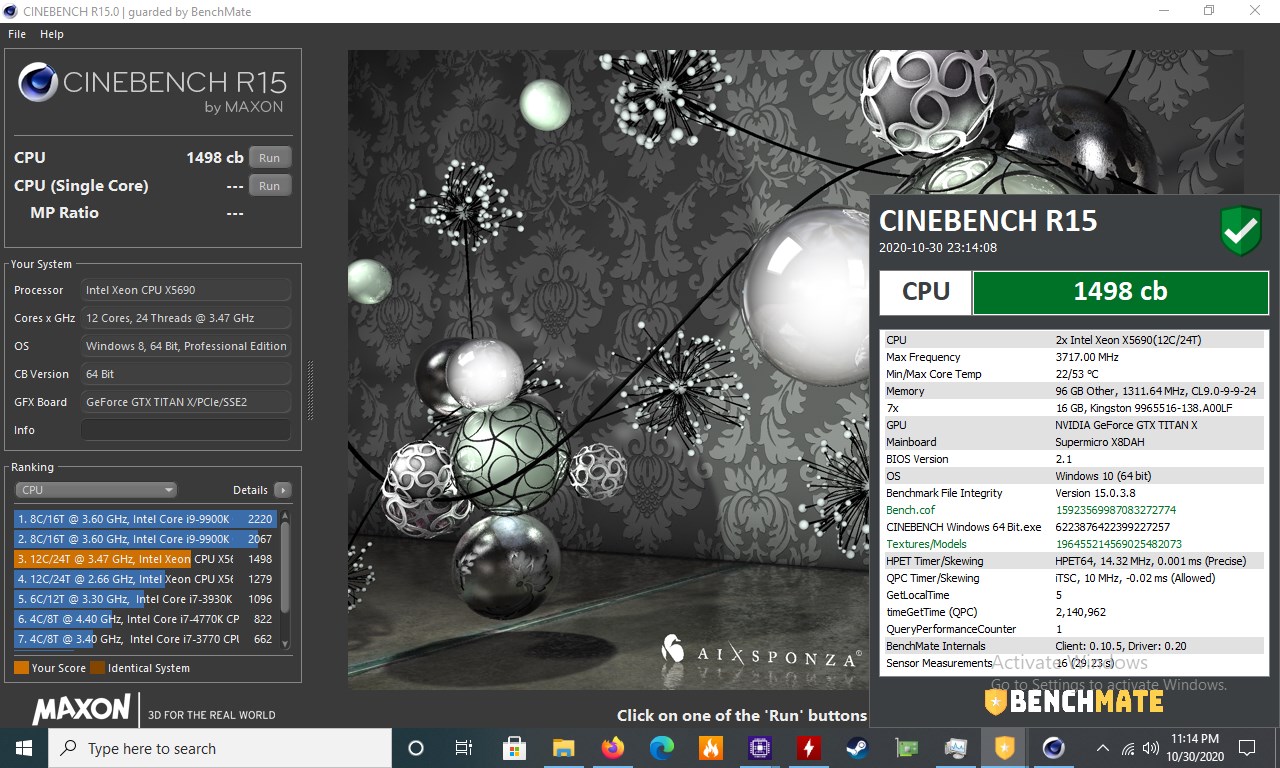
Task: Click the Cinebench logo sphere icon
Action: pyautogui.click(x=38, y=82)
